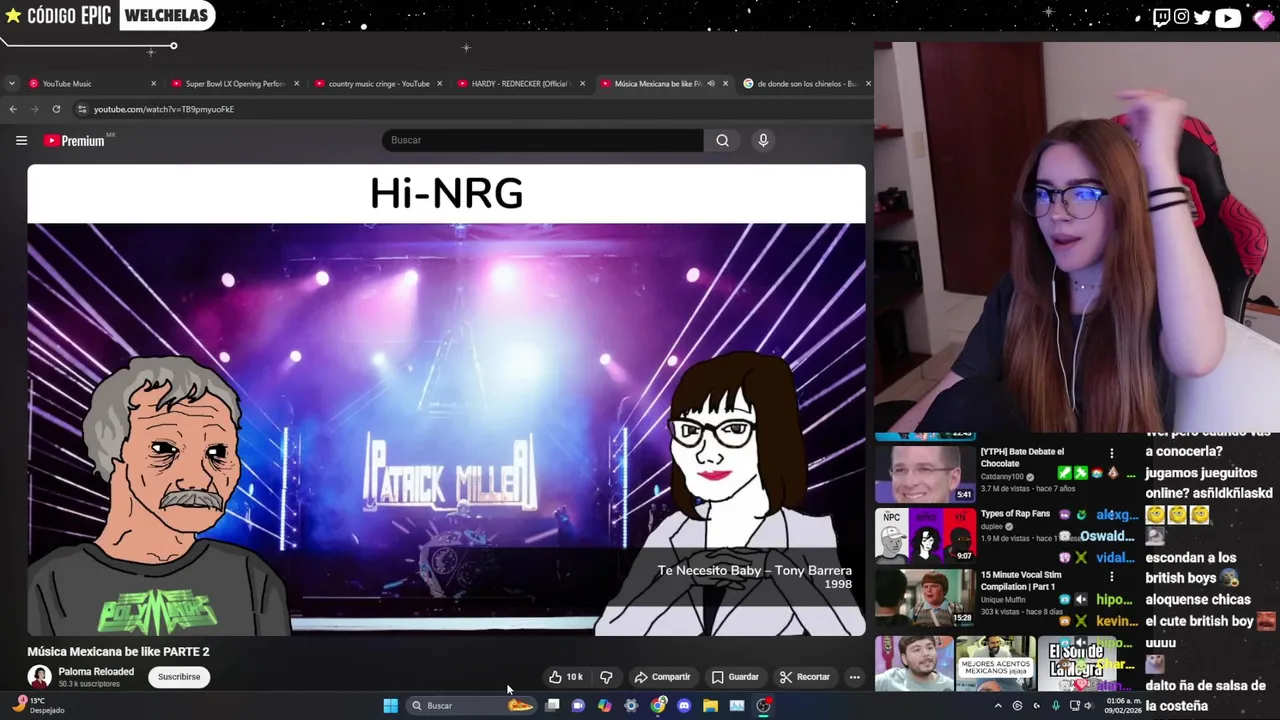The image size is (1280, 720).
Task: Save video with Guardar button
Action: tap(735, 677)
